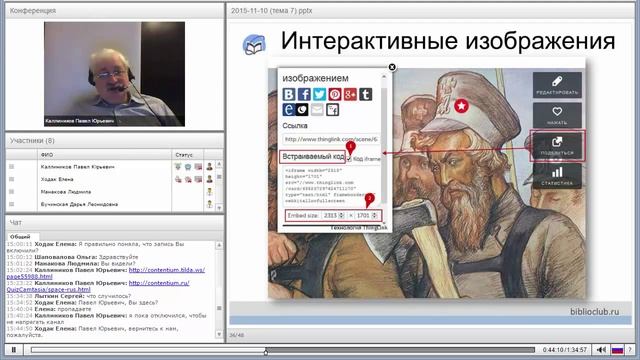
Task: Share image via Twitter icon
Action: [x=319, y=94]
